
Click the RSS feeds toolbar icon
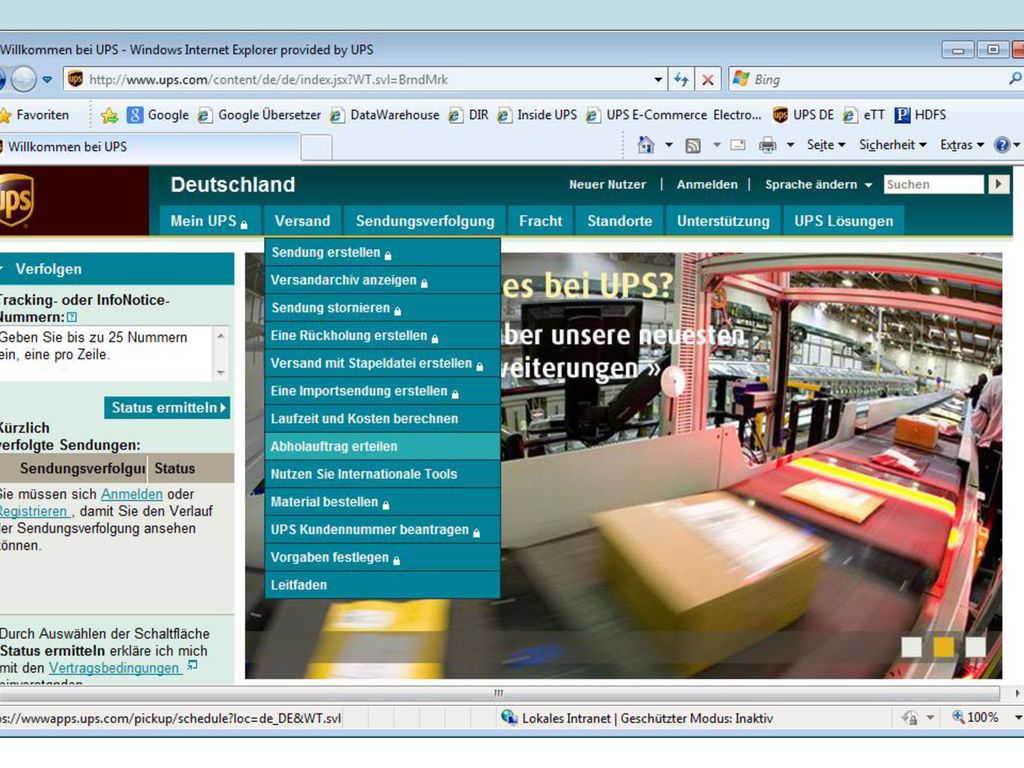coord(693,145)
